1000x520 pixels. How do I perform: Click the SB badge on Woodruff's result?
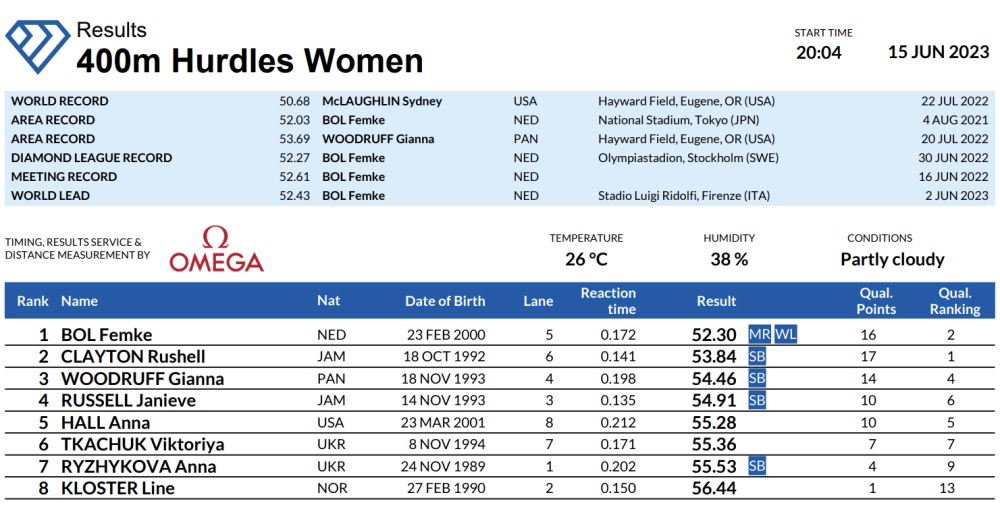point(757,378)
